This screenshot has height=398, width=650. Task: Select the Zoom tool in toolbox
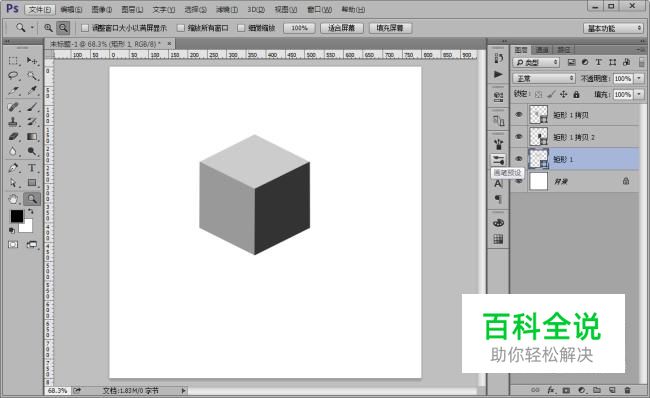click(32, 199)
